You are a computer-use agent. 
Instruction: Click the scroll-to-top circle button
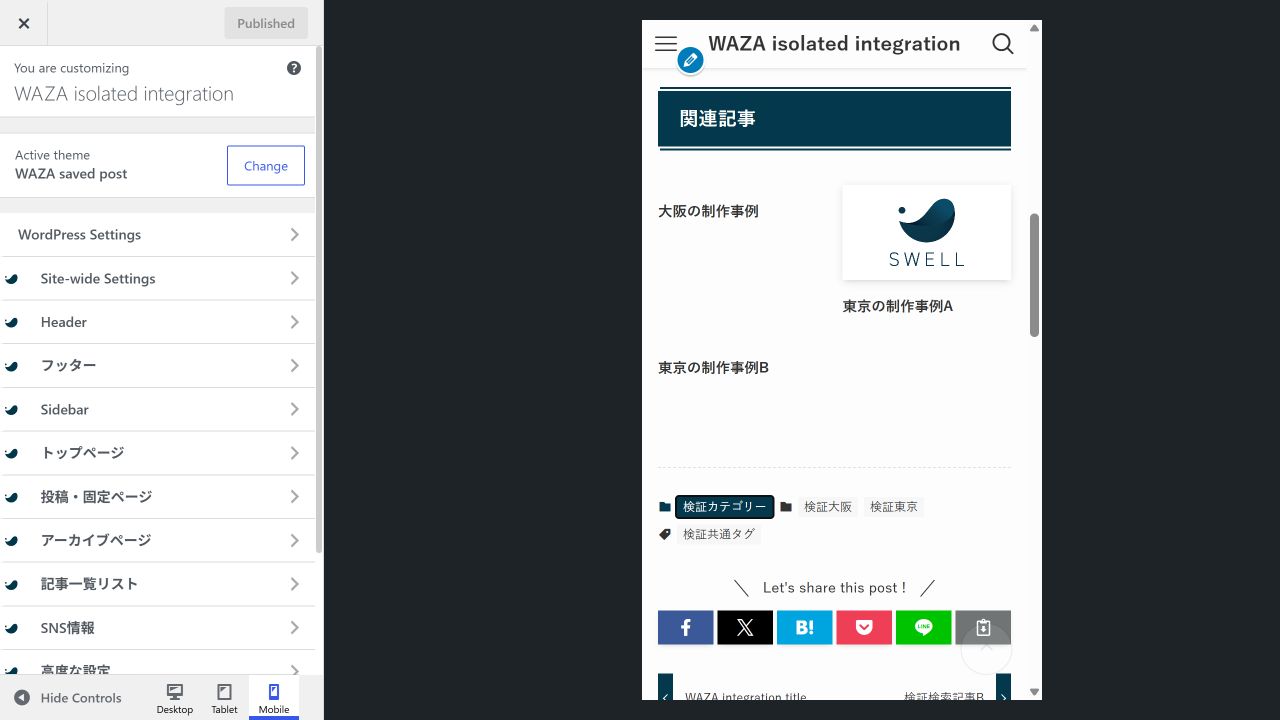[986, 648]
